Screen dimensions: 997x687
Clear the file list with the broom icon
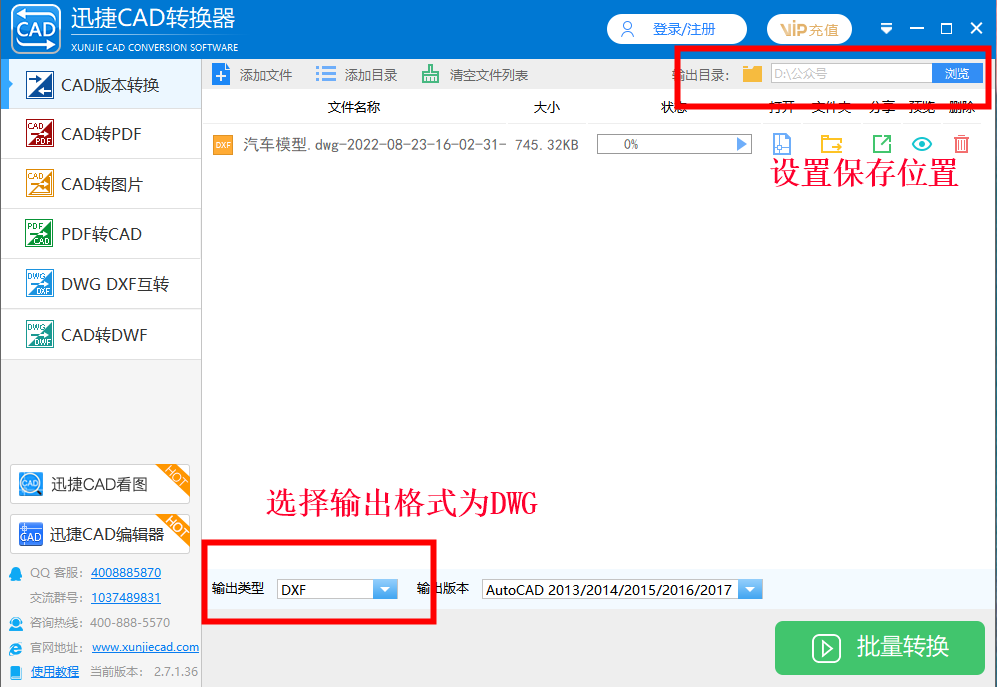[426, 73]
